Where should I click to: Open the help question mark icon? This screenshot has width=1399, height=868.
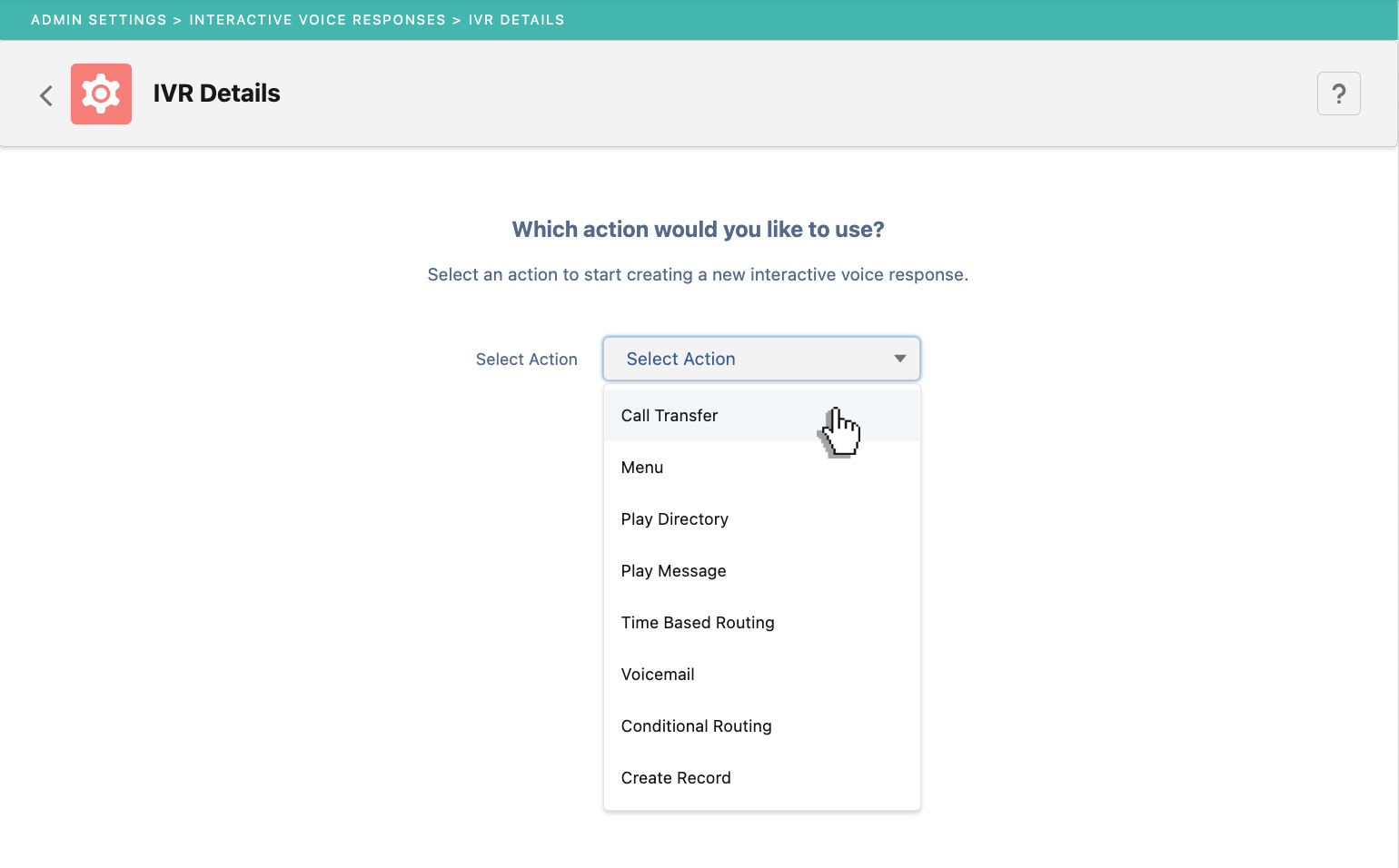click(x=1338, y=94)
